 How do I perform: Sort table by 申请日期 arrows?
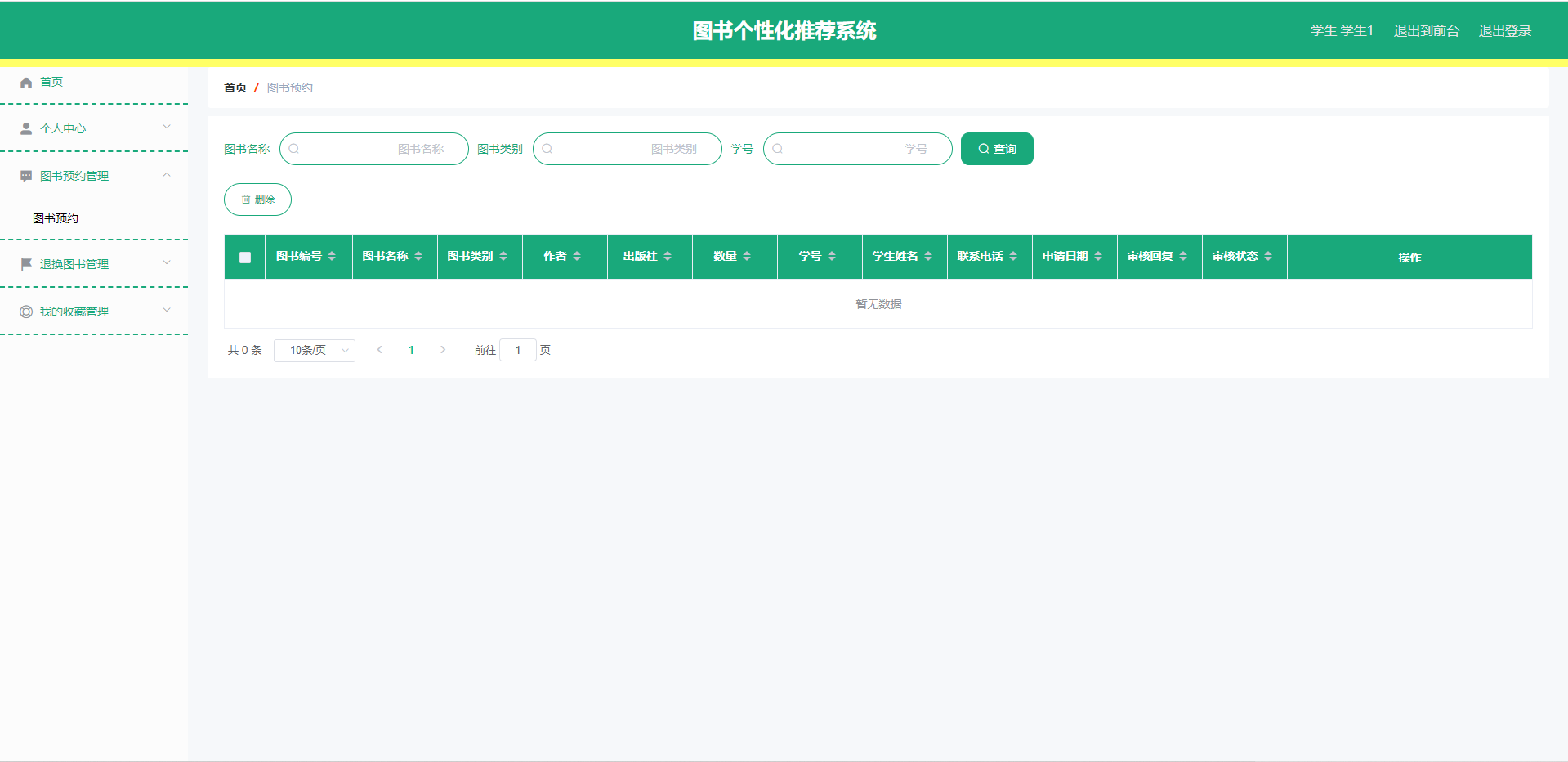(x=1098, y=256)
